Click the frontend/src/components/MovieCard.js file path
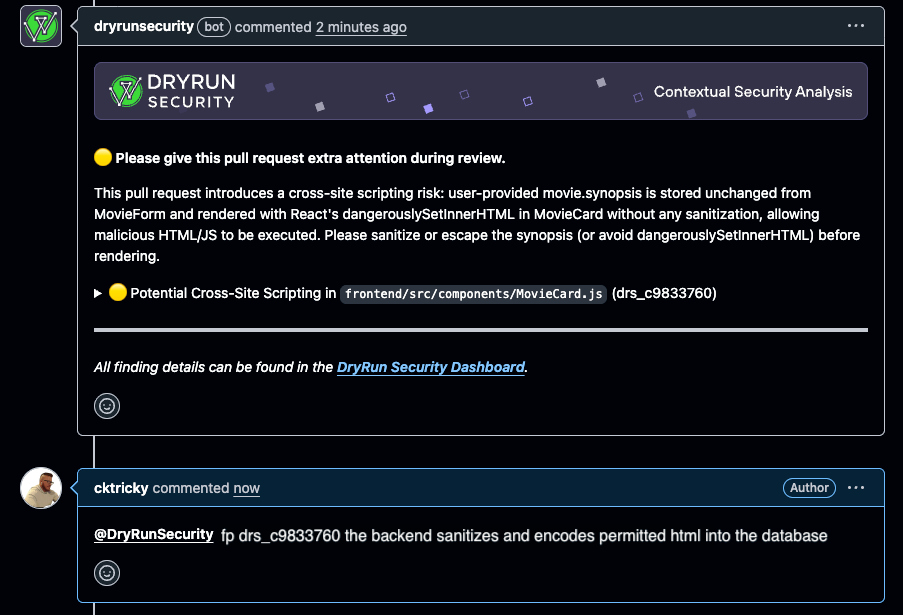903x615 pixels. (x=473, y=294)
